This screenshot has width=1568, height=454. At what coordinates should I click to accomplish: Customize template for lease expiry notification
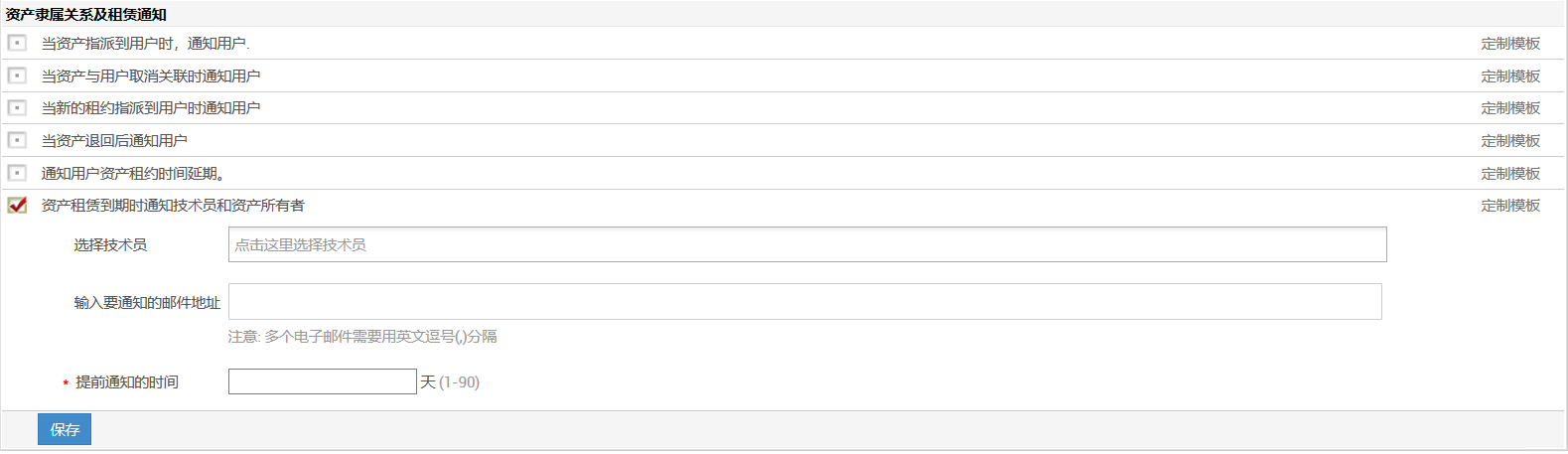[x=1509, y=206]
